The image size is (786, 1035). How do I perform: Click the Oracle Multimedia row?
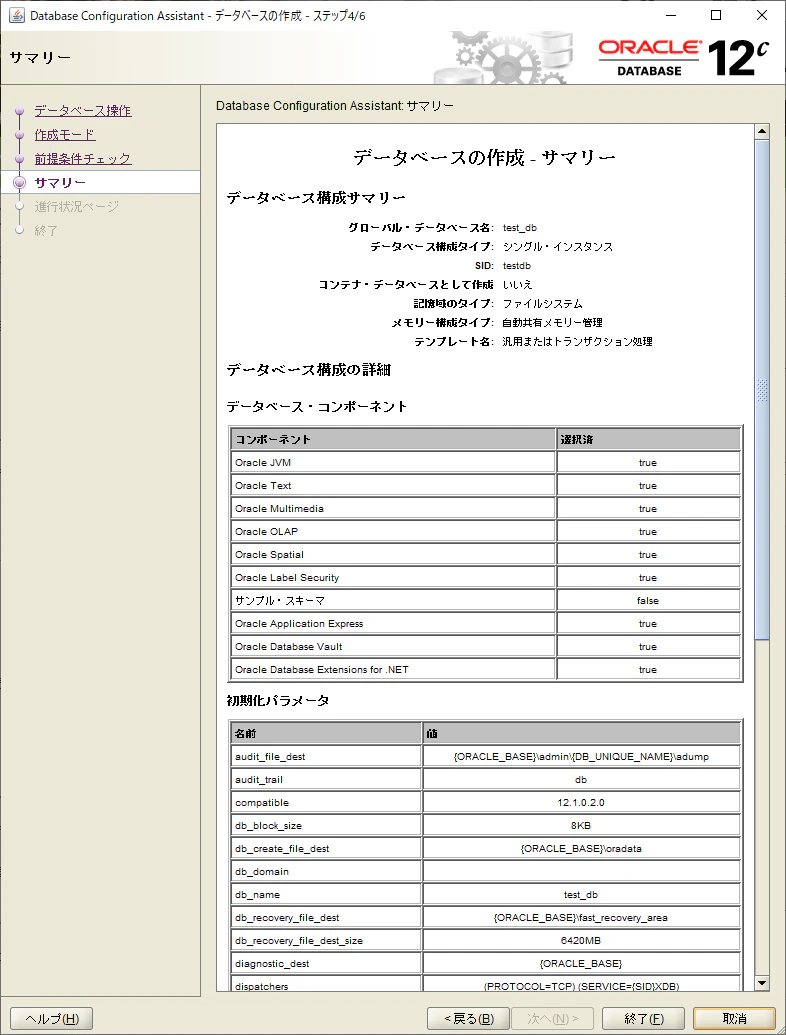[486, 509]
